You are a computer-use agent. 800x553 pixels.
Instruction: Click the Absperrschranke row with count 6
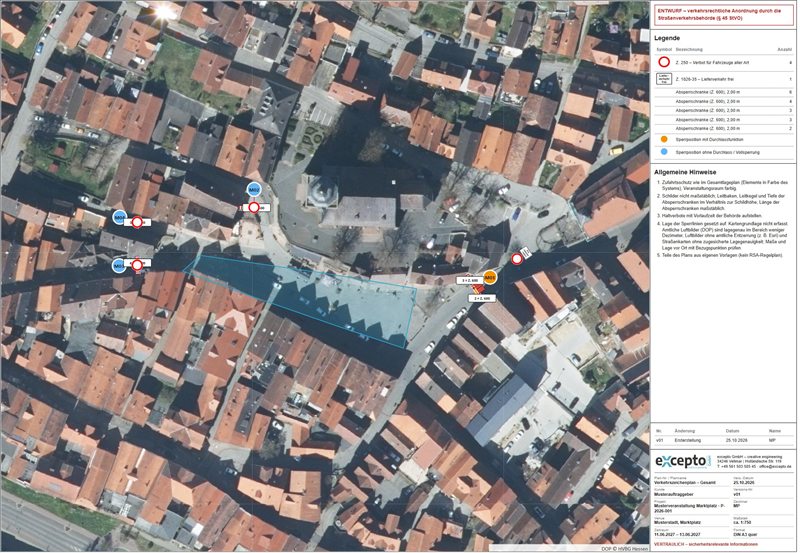point(724,92)
